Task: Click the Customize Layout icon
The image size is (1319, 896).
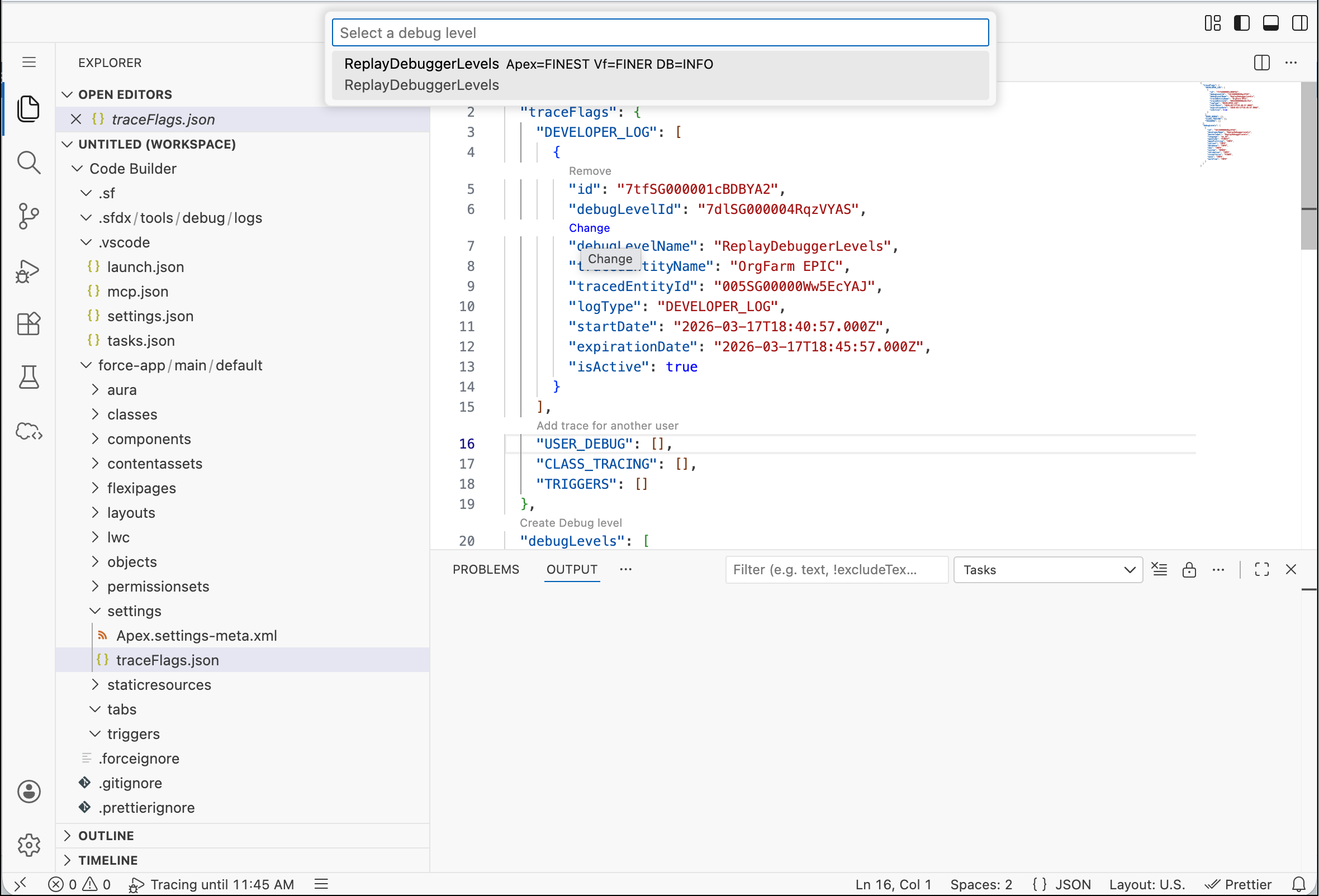Action: tap(1213, 23)
